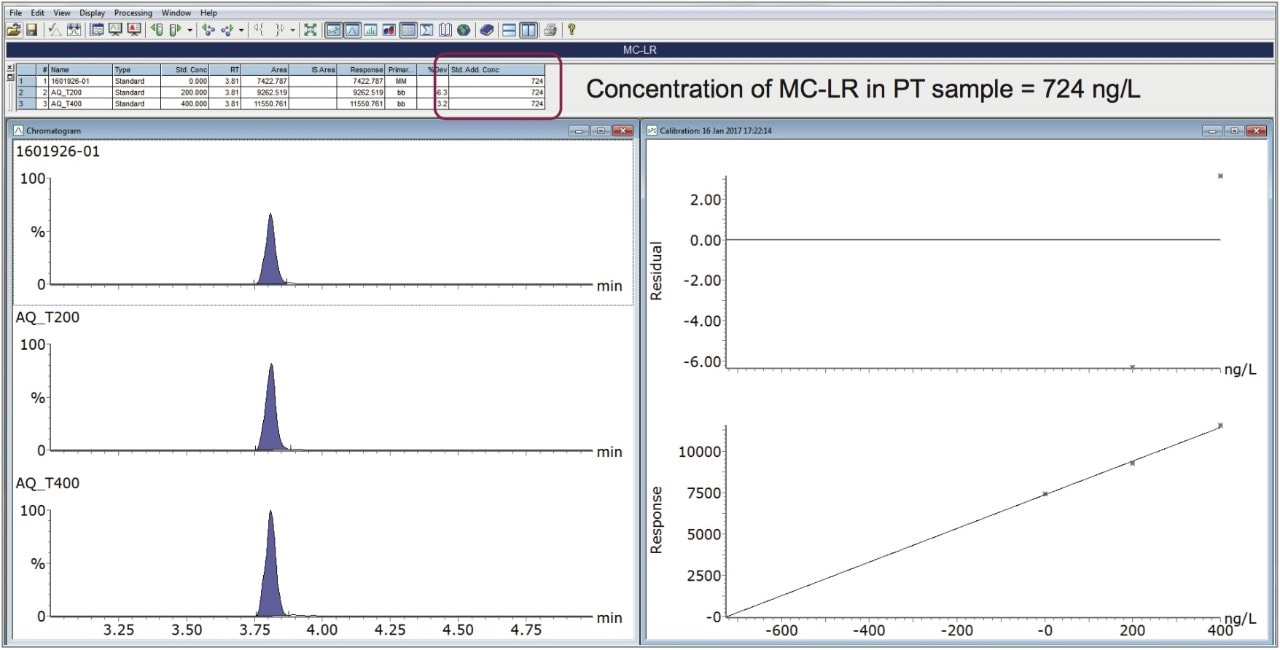This screenshot has width=1280, height=650.
Task: Click the yellow help question mark icon
Action: coord(571,30)
